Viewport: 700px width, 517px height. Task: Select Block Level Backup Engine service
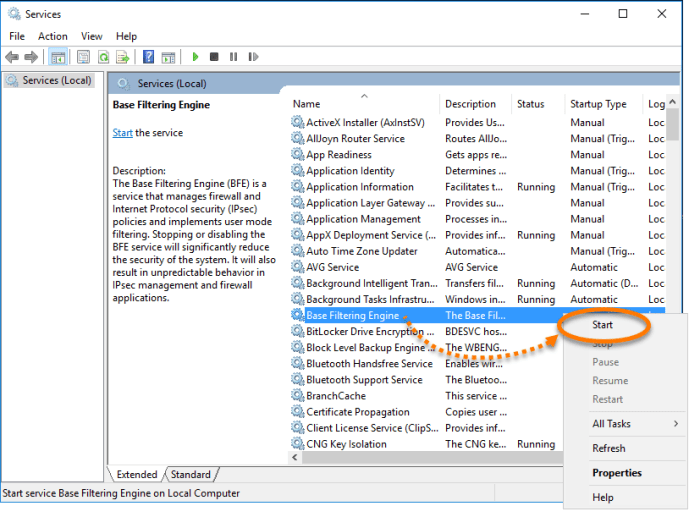pos(426,347)
